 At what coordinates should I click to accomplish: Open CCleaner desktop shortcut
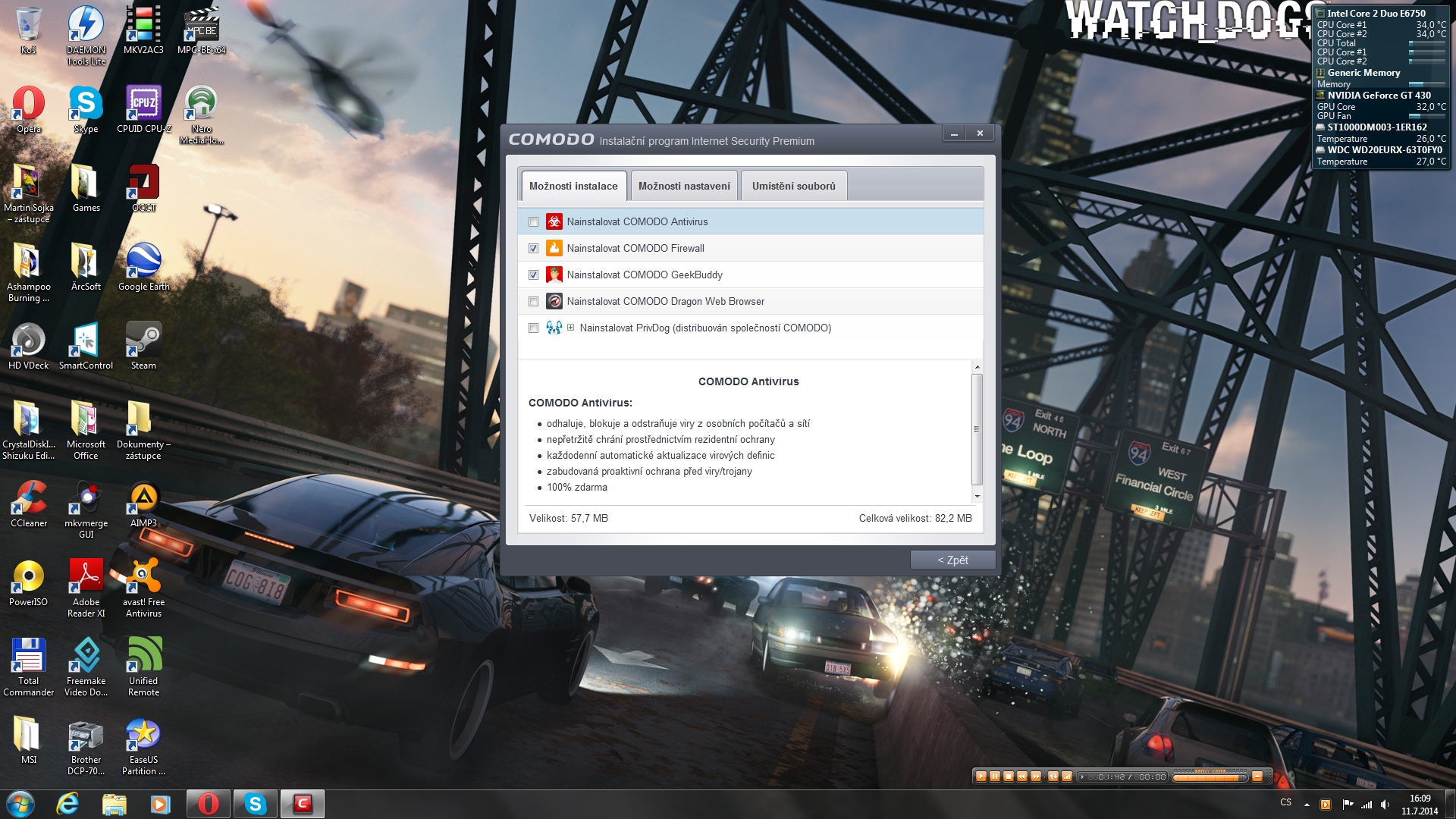tap(29, 502)
